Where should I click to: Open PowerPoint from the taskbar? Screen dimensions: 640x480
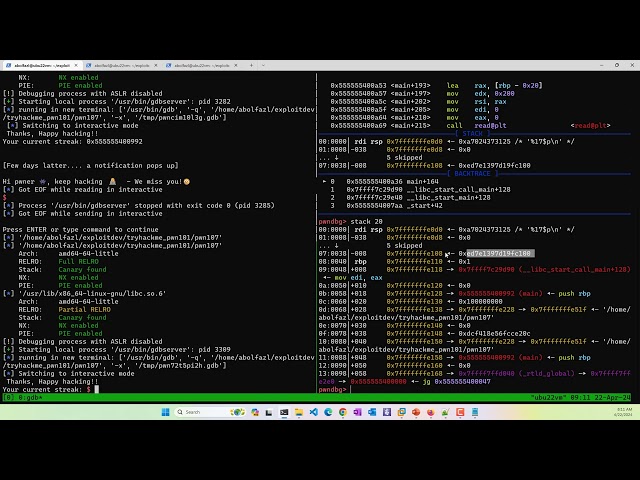[416, 412]
